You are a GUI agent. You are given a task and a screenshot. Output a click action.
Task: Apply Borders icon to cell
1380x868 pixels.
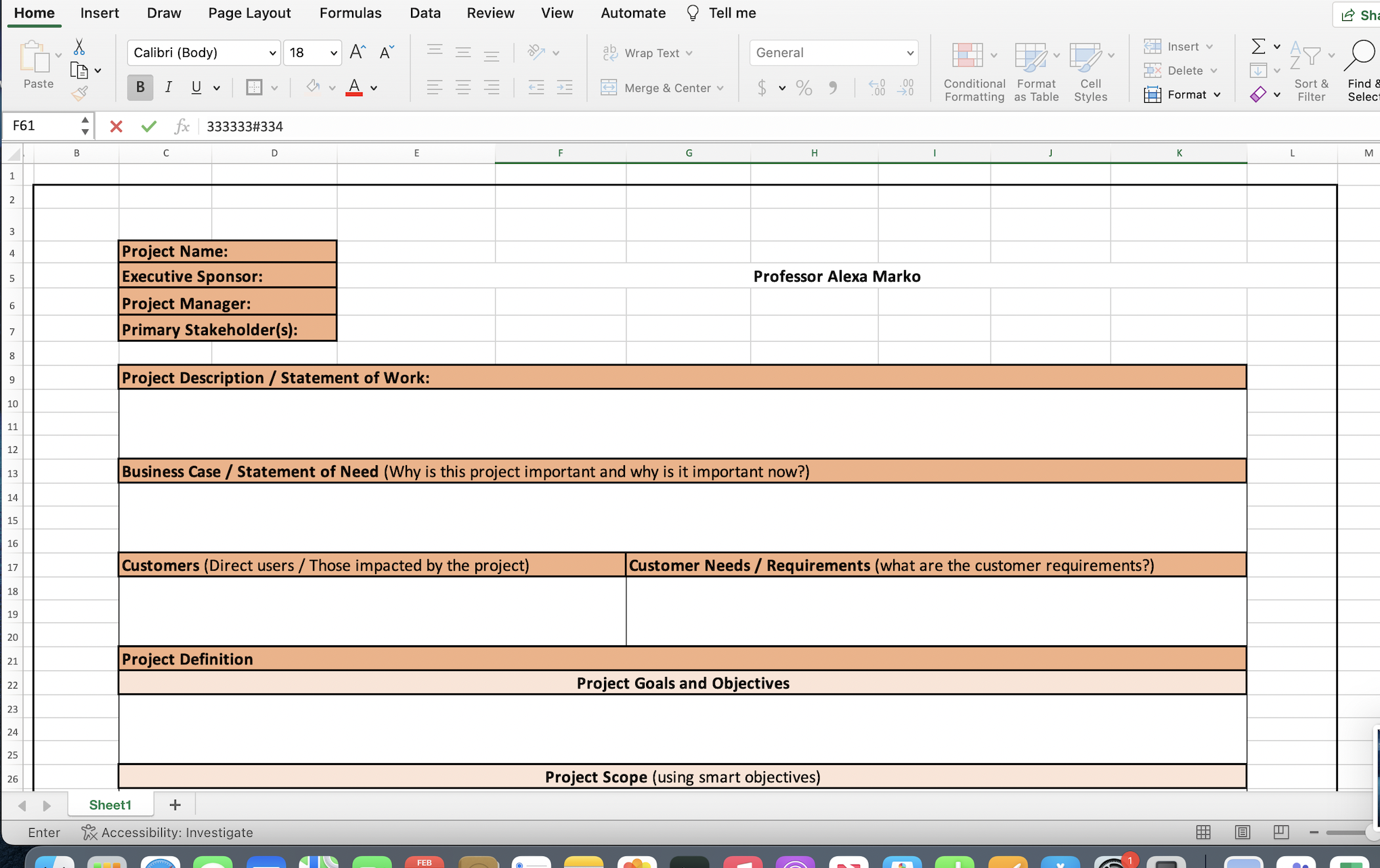tap(254, 87)
